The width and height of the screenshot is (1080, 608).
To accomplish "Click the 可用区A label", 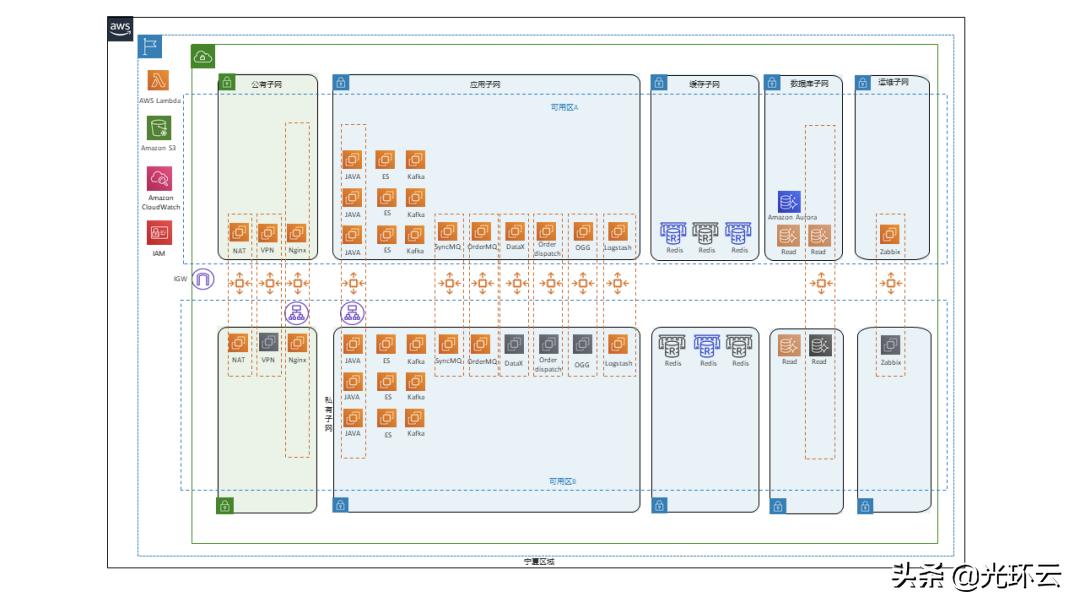I will 564,107.
